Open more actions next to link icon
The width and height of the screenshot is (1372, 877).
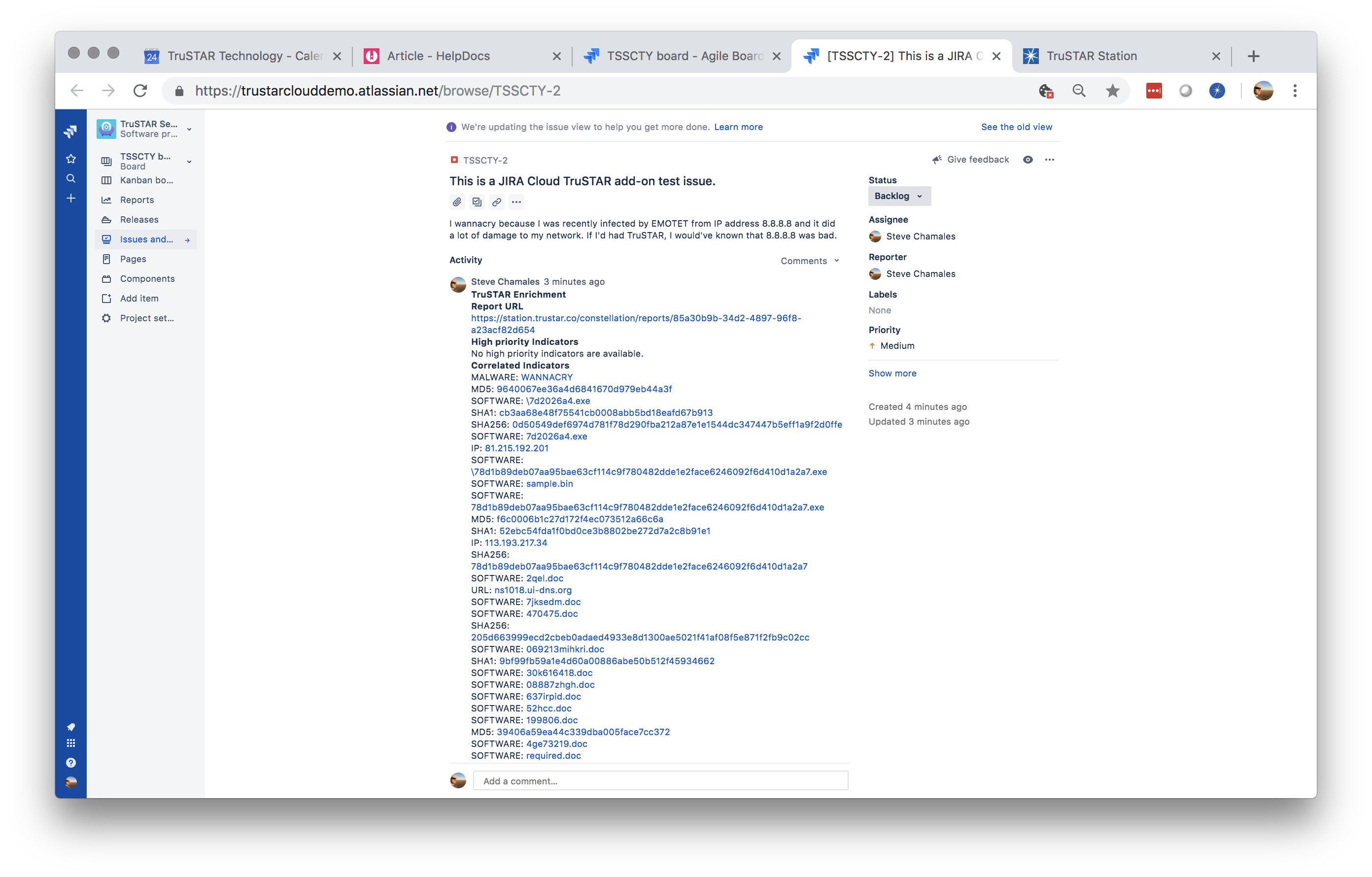[x=516, y=202]
